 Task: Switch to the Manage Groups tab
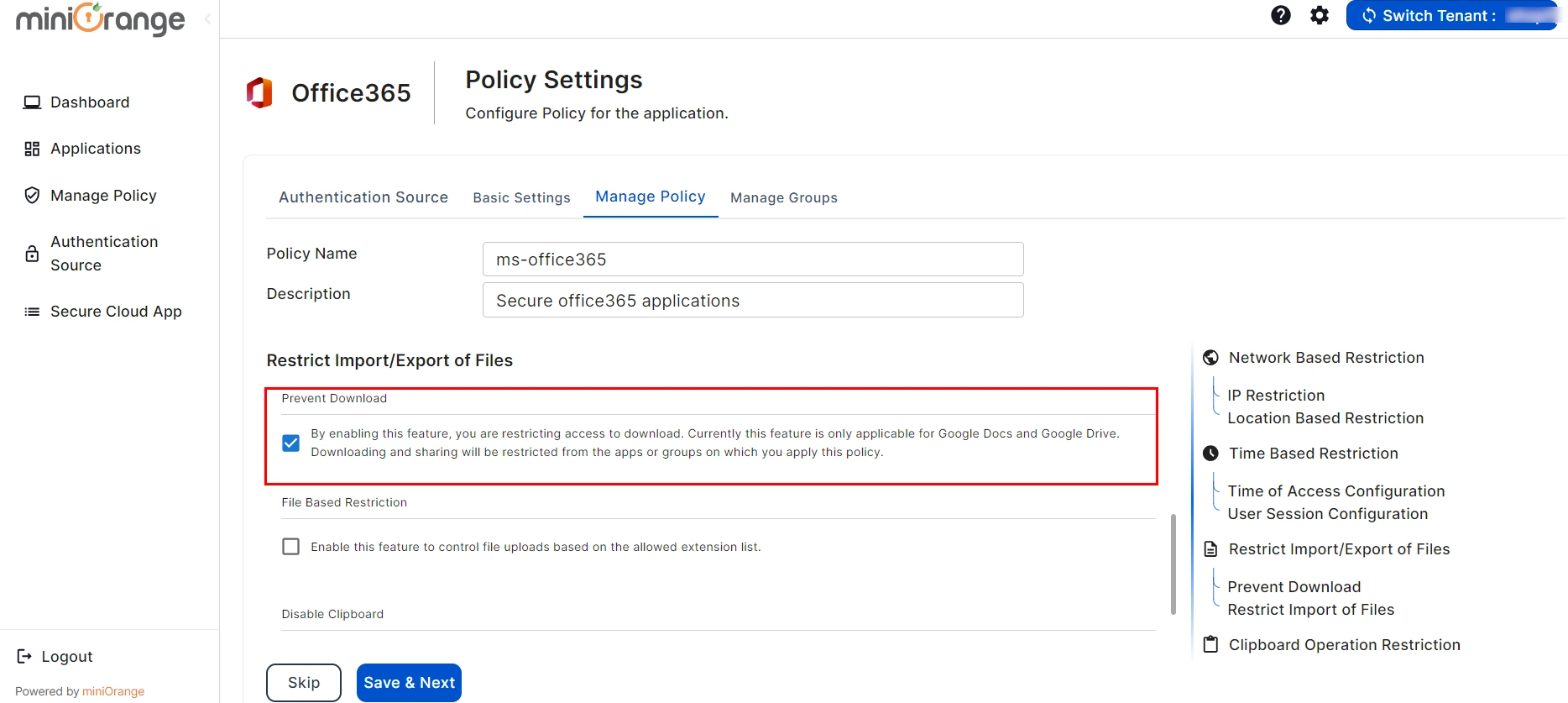[784, 197]
